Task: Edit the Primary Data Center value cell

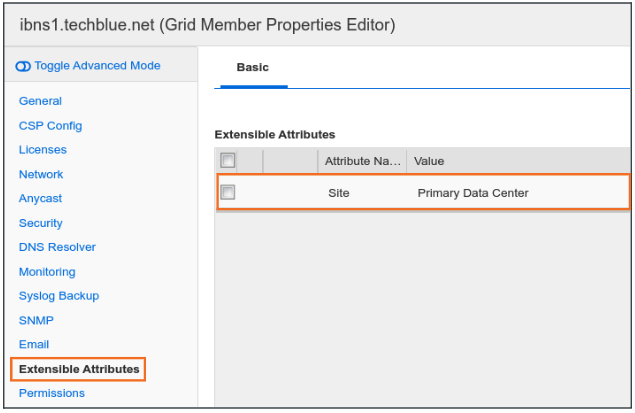Action: pos(472,193)
